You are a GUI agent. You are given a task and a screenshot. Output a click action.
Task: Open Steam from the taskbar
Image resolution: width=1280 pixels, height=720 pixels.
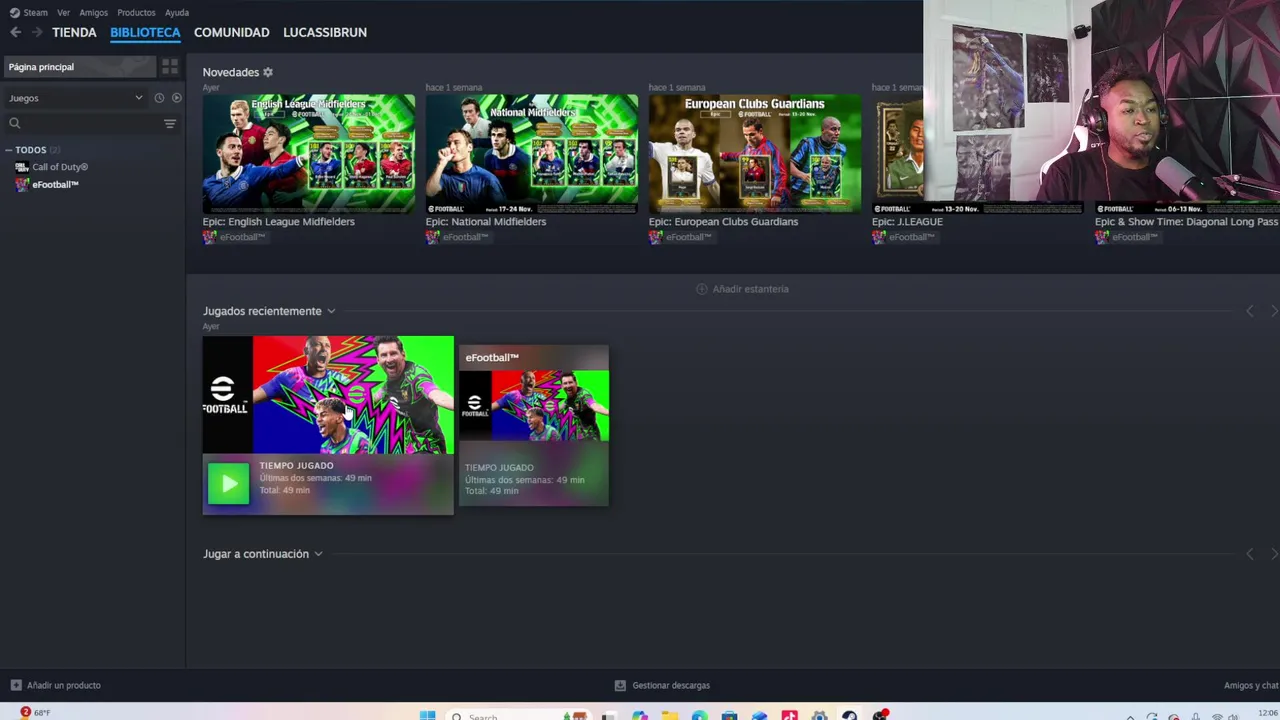click(x=849, y=714)
